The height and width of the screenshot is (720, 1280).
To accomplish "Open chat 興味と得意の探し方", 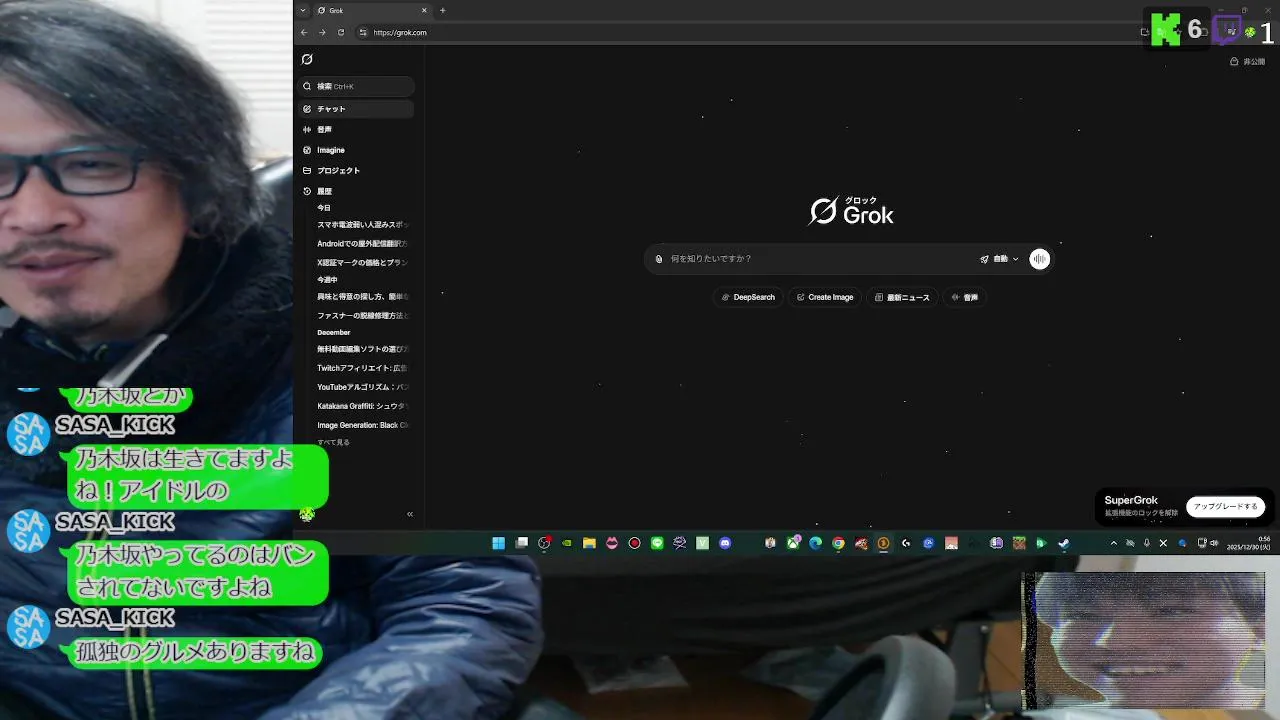I will tap(362, 297).
